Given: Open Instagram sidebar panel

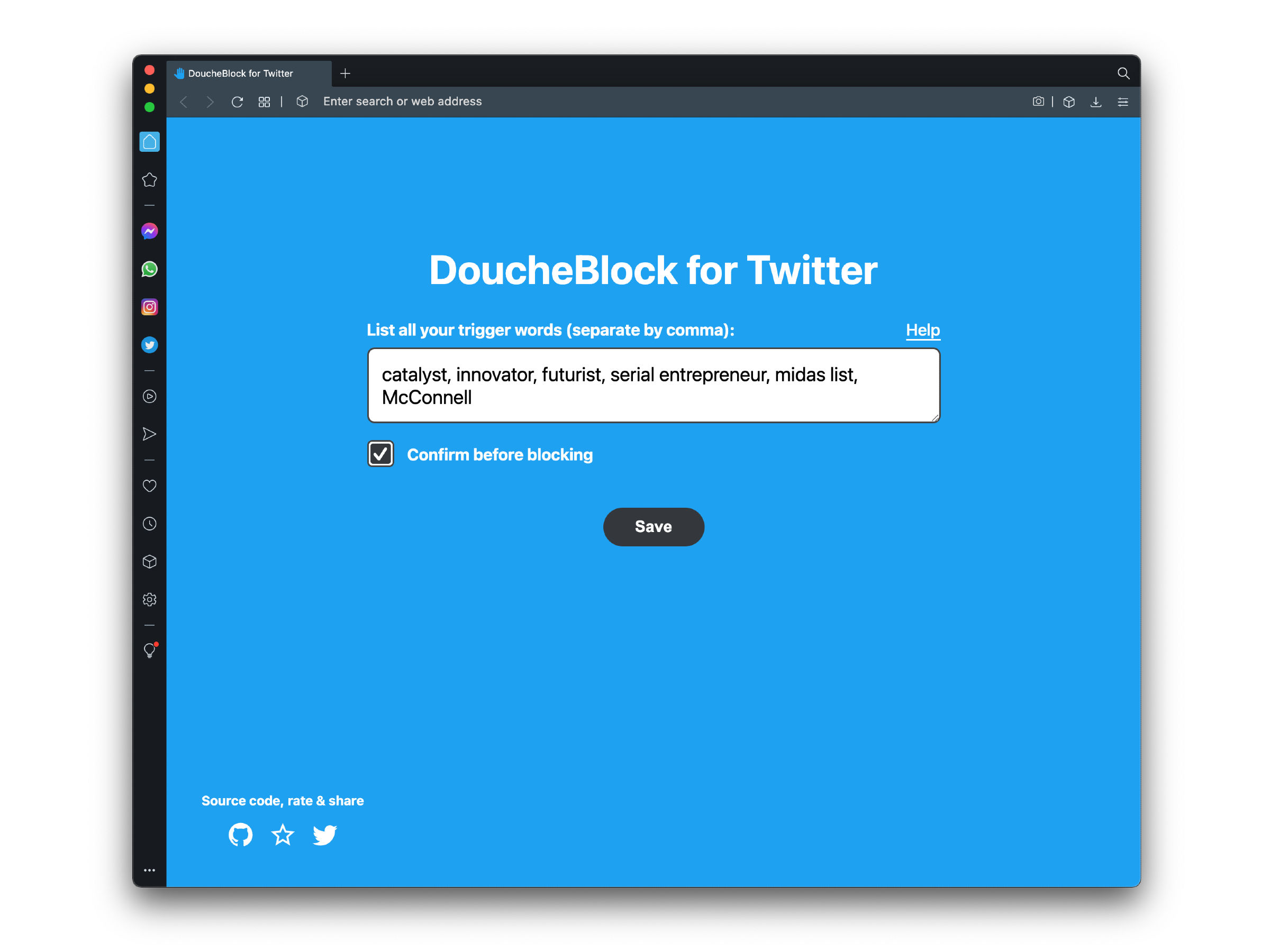Looking at the screenshot, I should (149, 307).
